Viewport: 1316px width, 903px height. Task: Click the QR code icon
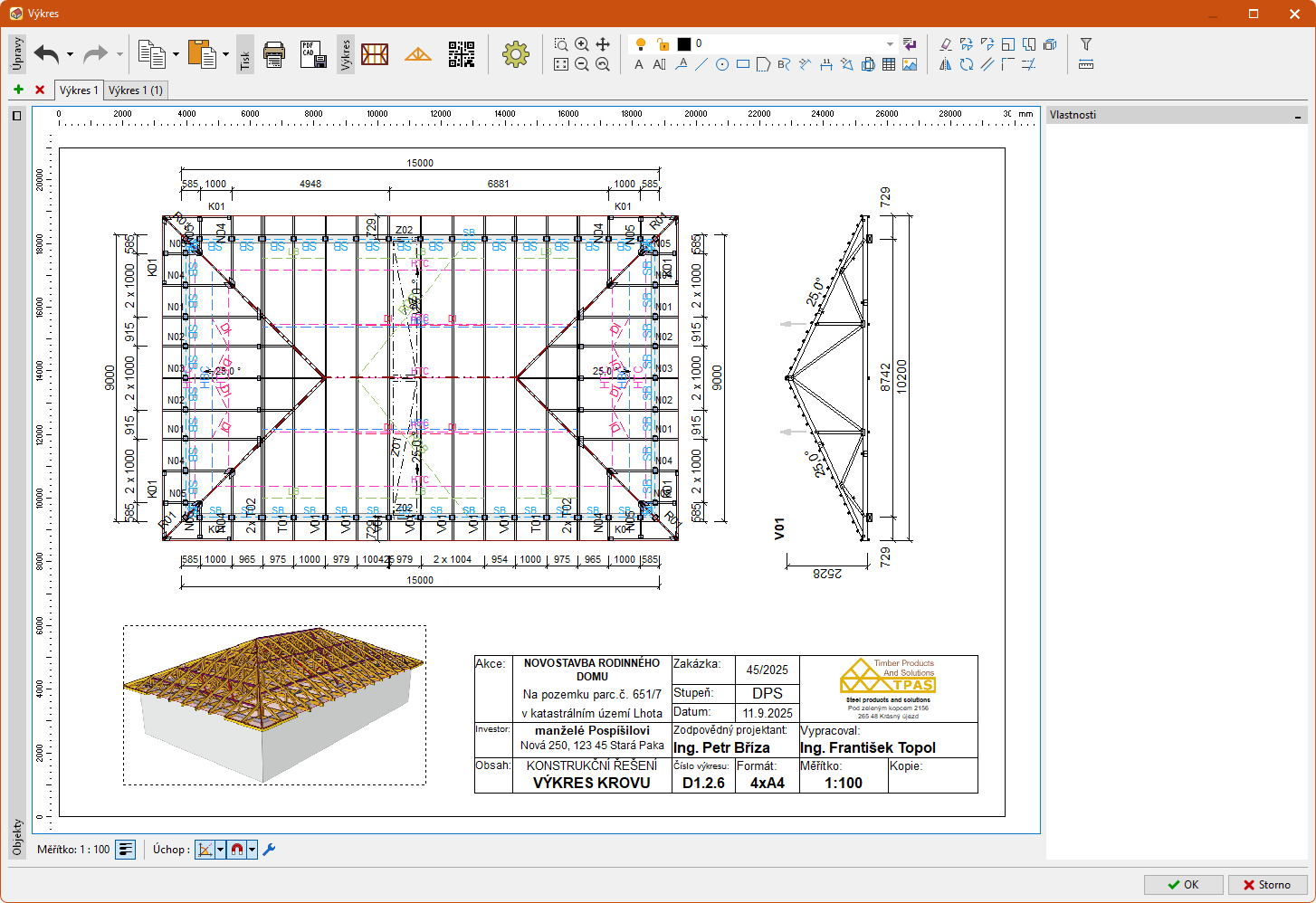(461, 54)
